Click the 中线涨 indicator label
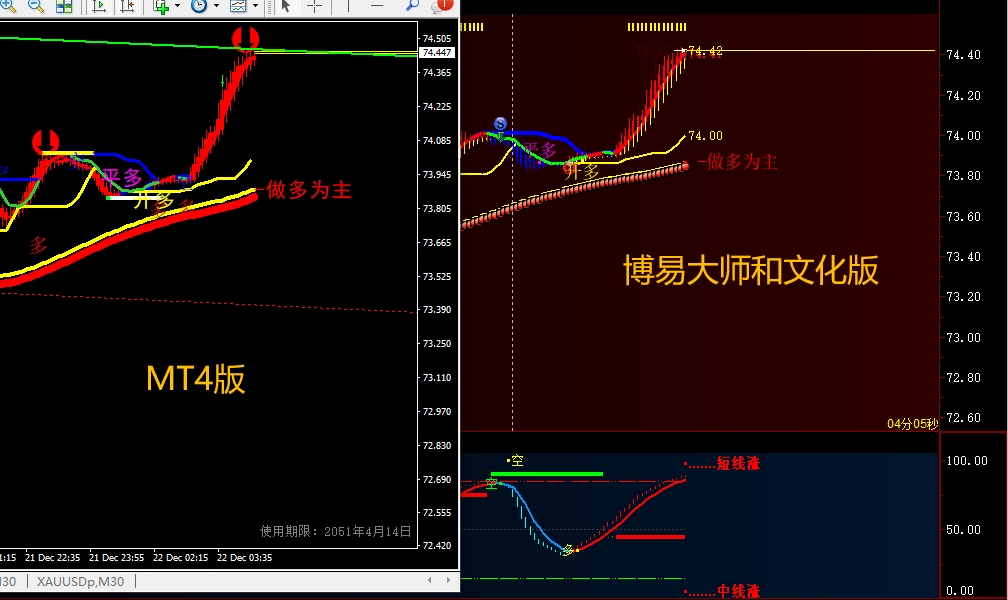 pyautogui.click(x=738, y=591)
